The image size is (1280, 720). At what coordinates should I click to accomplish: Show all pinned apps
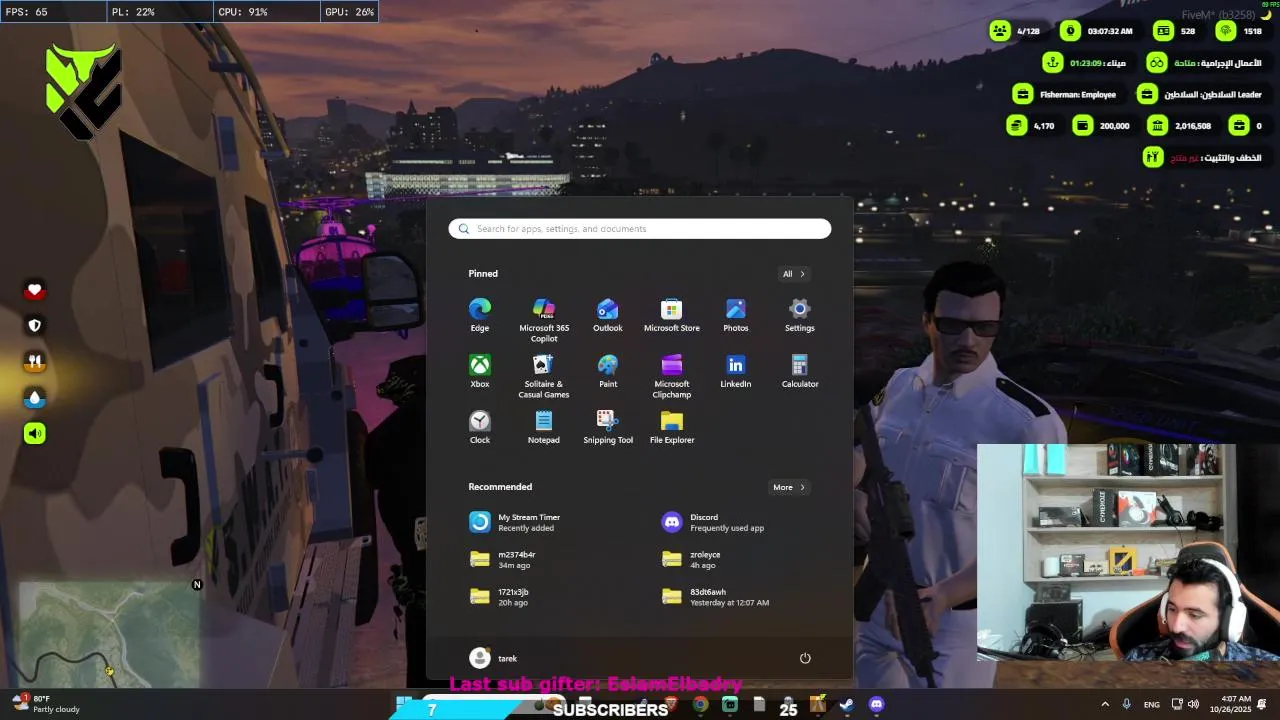point(793,274)
